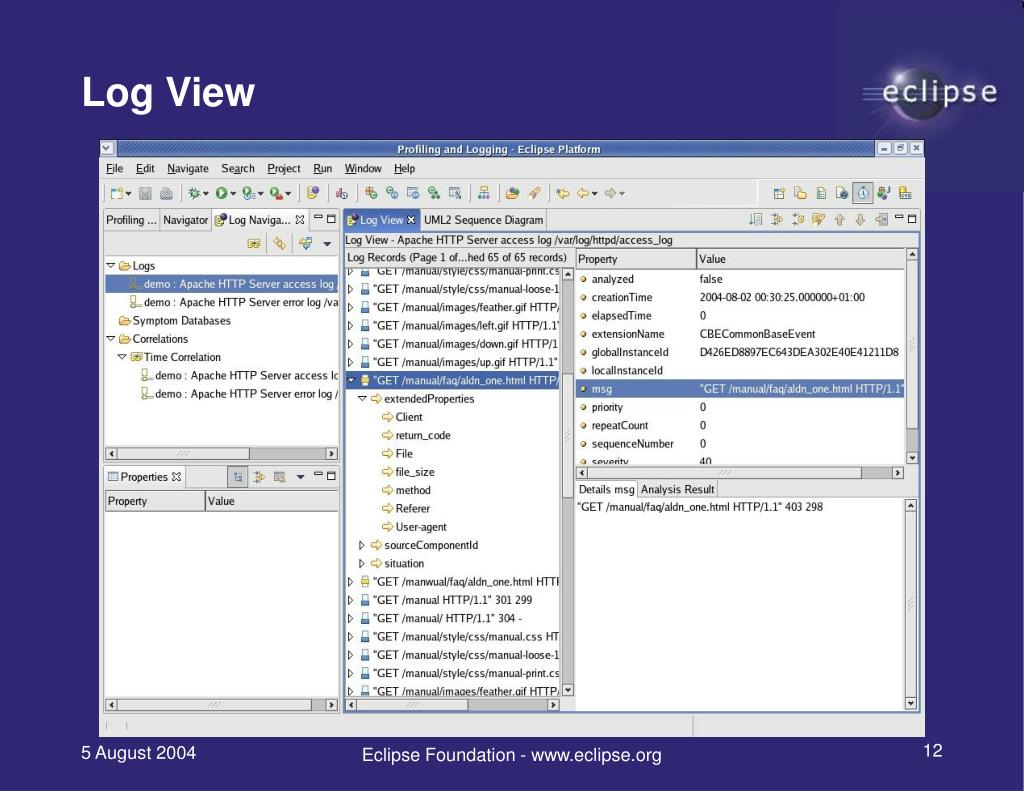This screenshot has width=1024, height=791.
Task: Click the Forward navigation arrow icon
Action: pos(611,193)
